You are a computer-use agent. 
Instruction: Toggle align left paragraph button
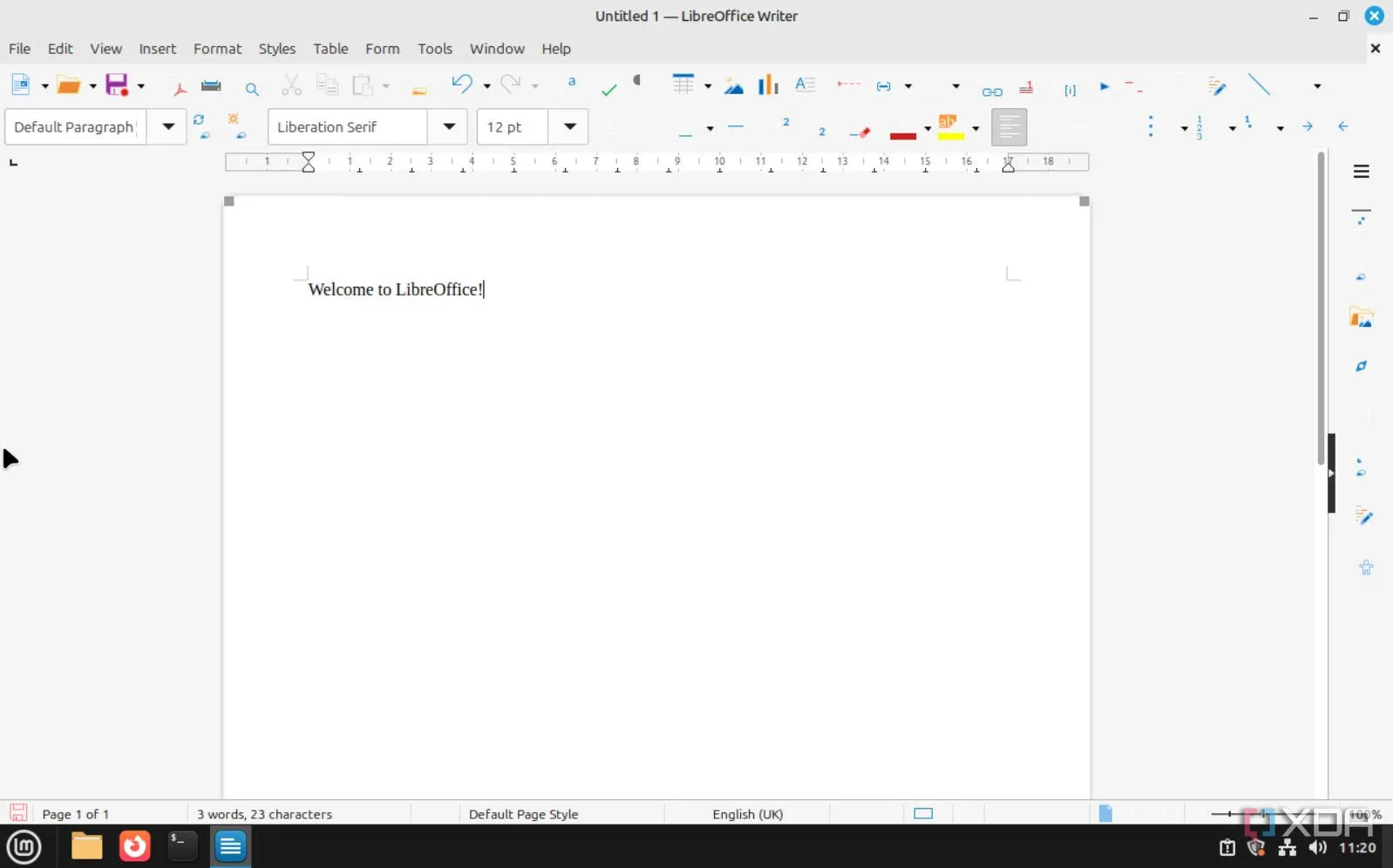pyautogui.click(x=1009, y=127)
